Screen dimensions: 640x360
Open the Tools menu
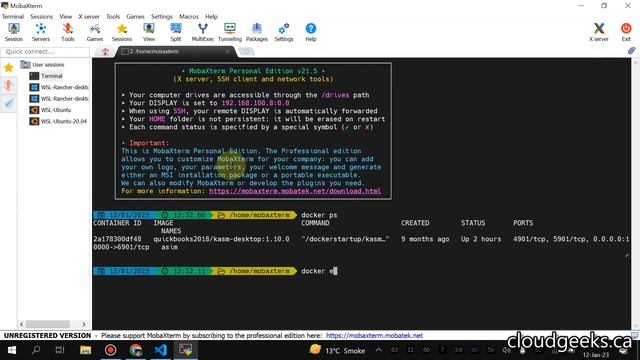click(x=113, y=16)
